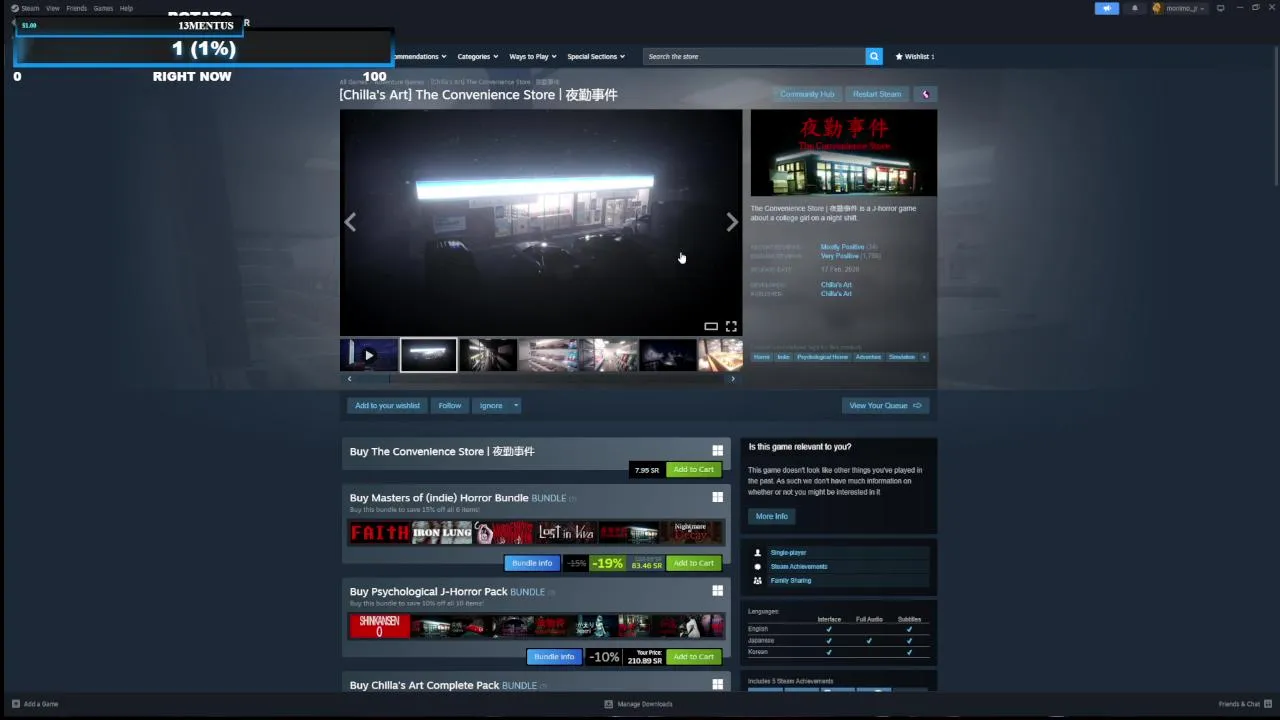Click the game capsule header image
The image size is (1280, 720).
pos(844,153)
